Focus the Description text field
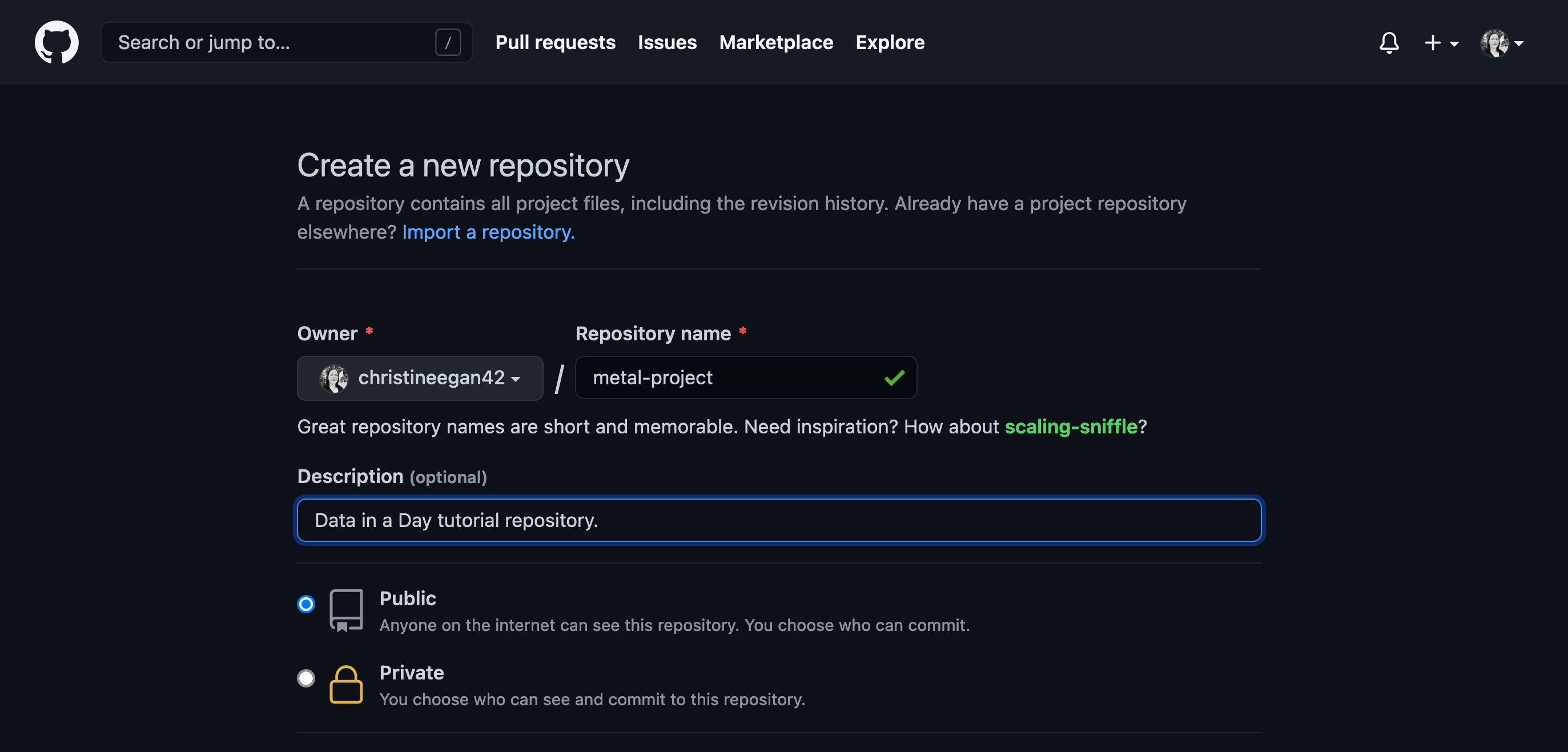The height and width of the screenshot is (752, 1568). point(778,520)
